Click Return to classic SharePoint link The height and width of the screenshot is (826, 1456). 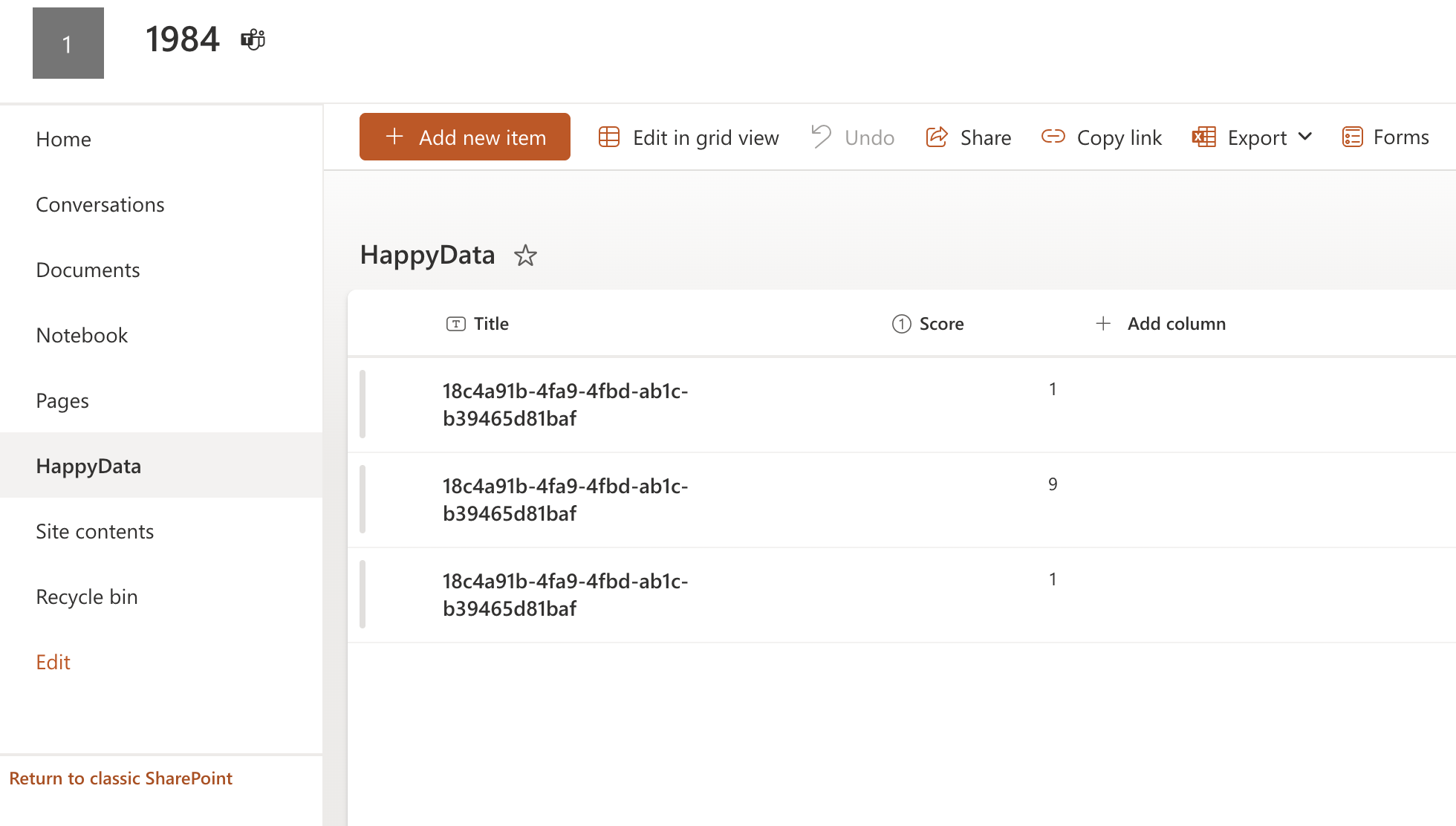point(120,778)
